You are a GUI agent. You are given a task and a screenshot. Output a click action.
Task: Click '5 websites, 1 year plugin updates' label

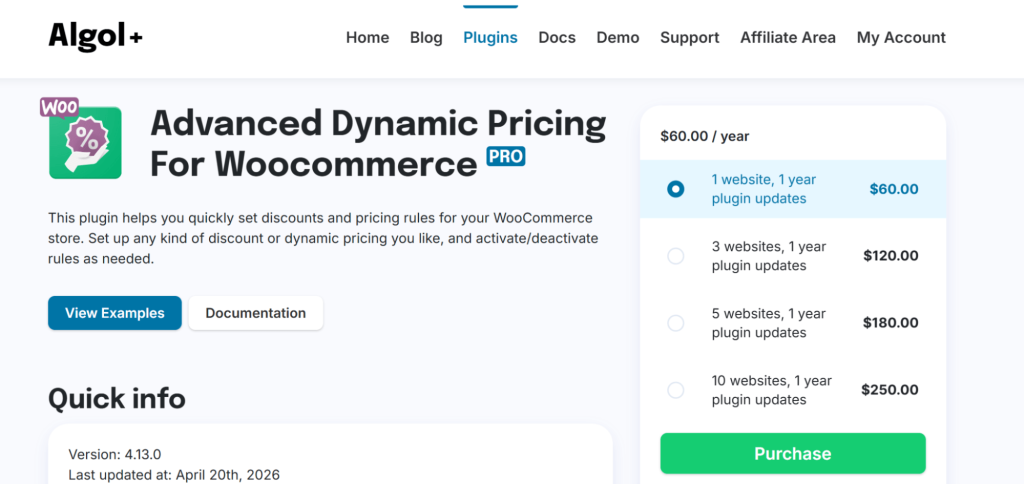point(769,323)
